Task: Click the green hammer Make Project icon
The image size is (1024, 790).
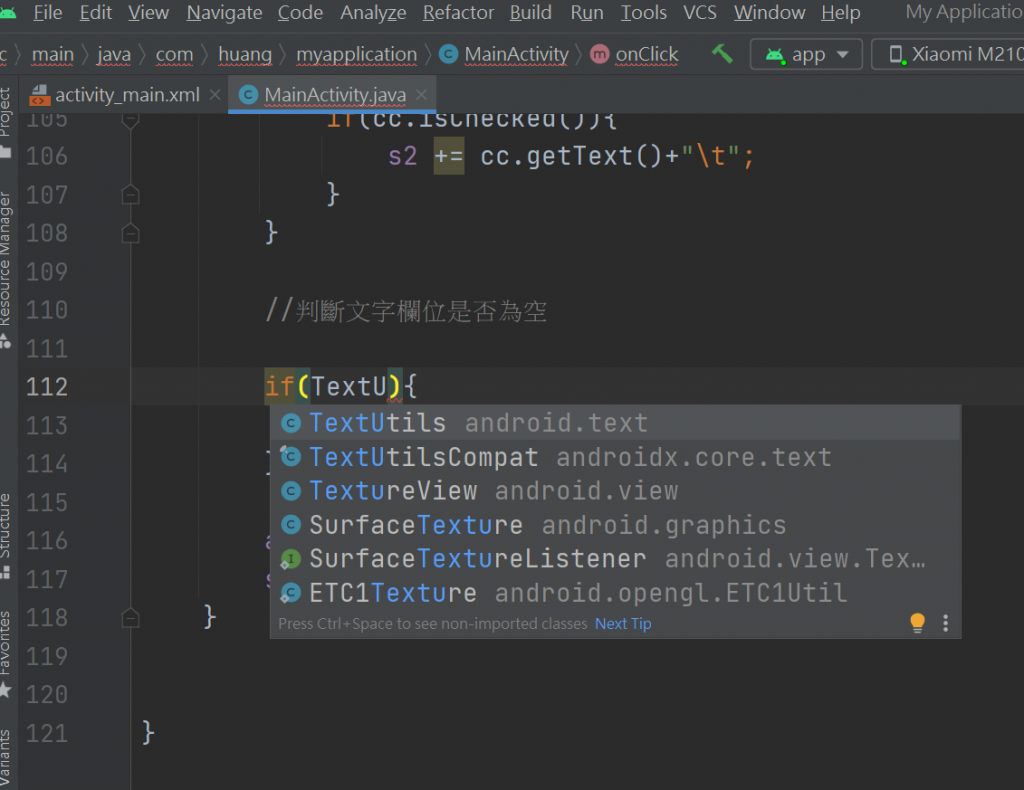Action: pyautogui.click(x=722, y=54)
